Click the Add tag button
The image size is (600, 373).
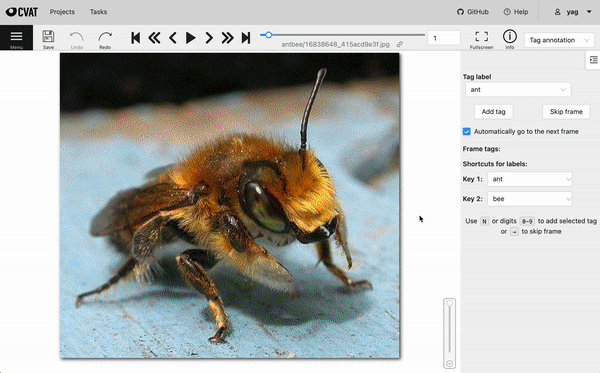pos(493,112)
